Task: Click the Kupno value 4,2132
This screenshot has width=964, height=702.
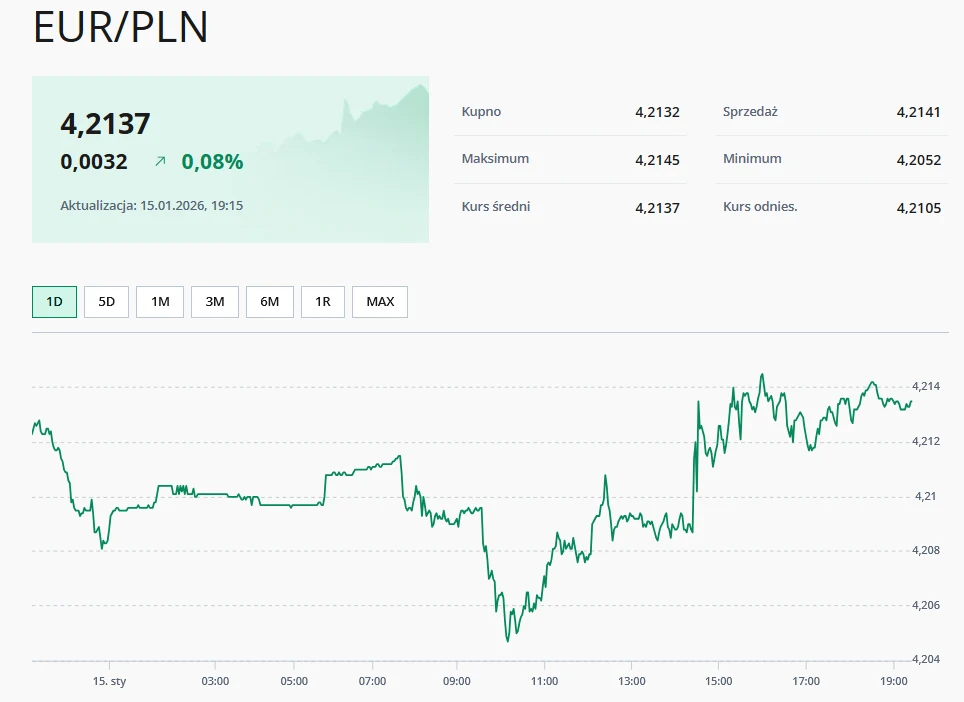Action: (x=657, y=111)
